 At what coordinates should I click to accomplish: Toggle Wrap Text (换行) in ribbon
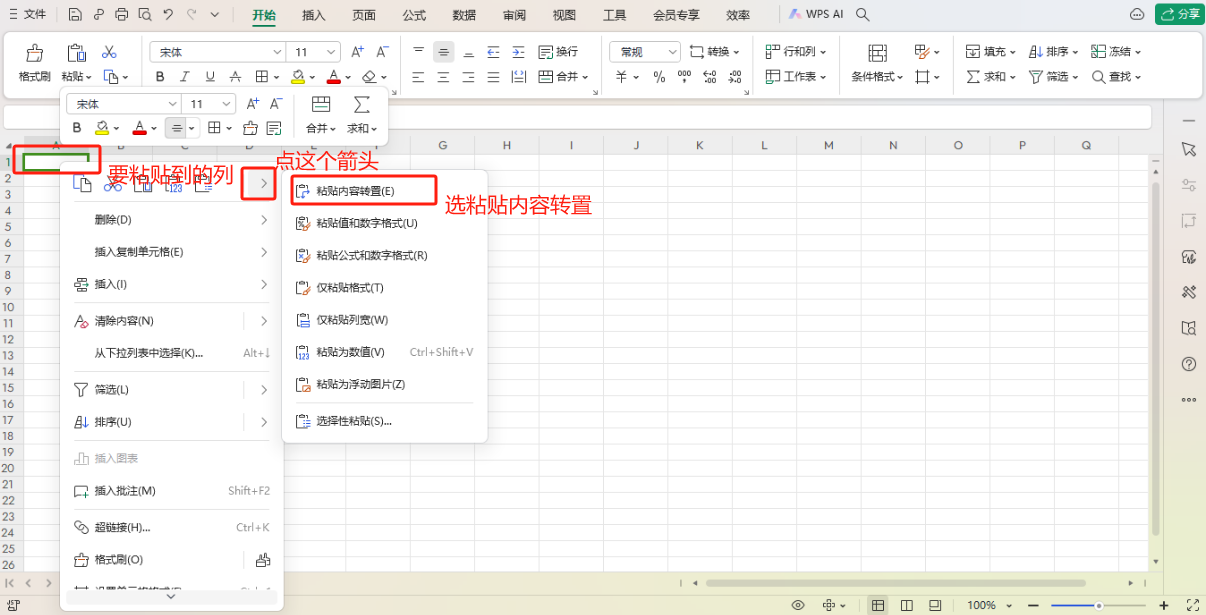coord(558,52)
